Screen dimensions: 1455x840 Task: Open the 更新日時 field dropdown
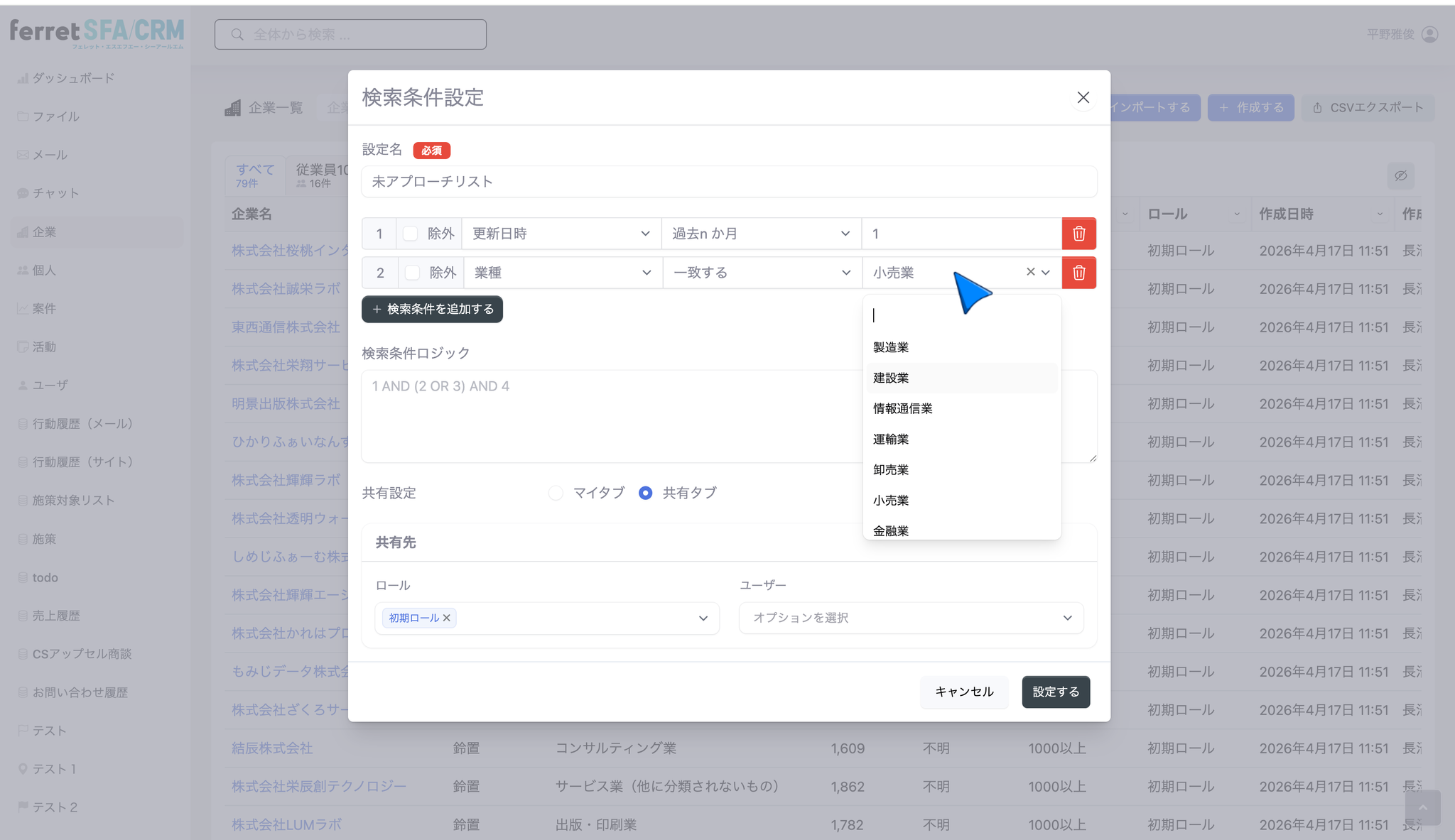point(561,234)
